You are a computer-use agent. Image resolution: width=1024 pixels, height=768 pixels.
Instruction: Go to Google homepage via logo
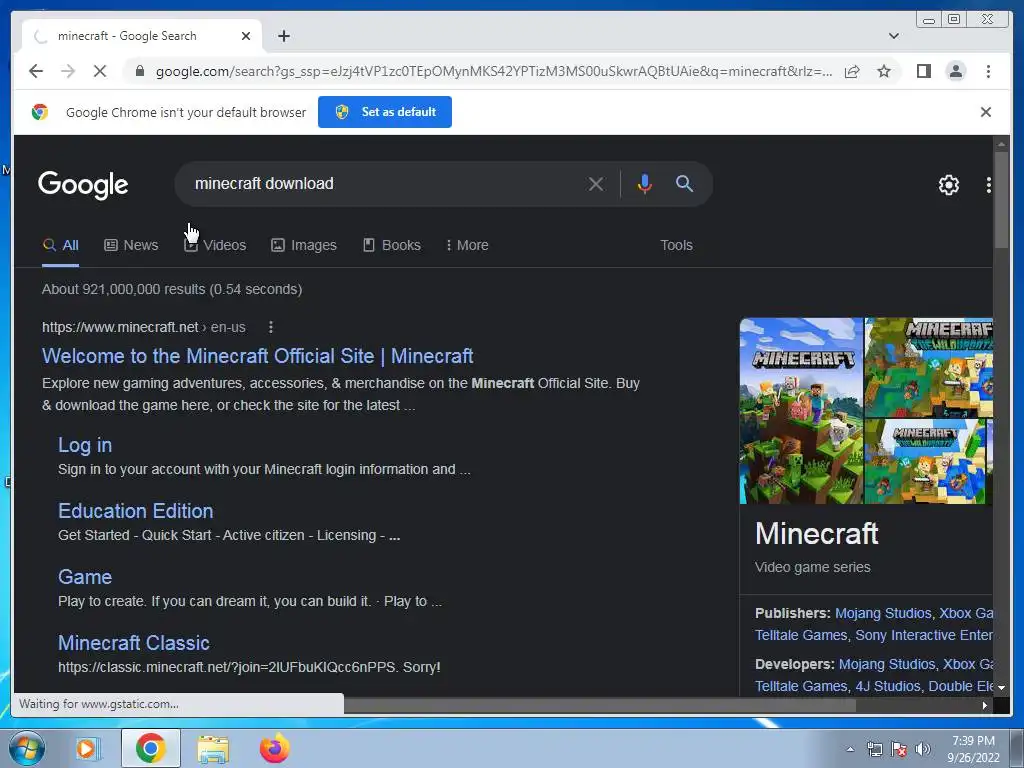(83, 185)
